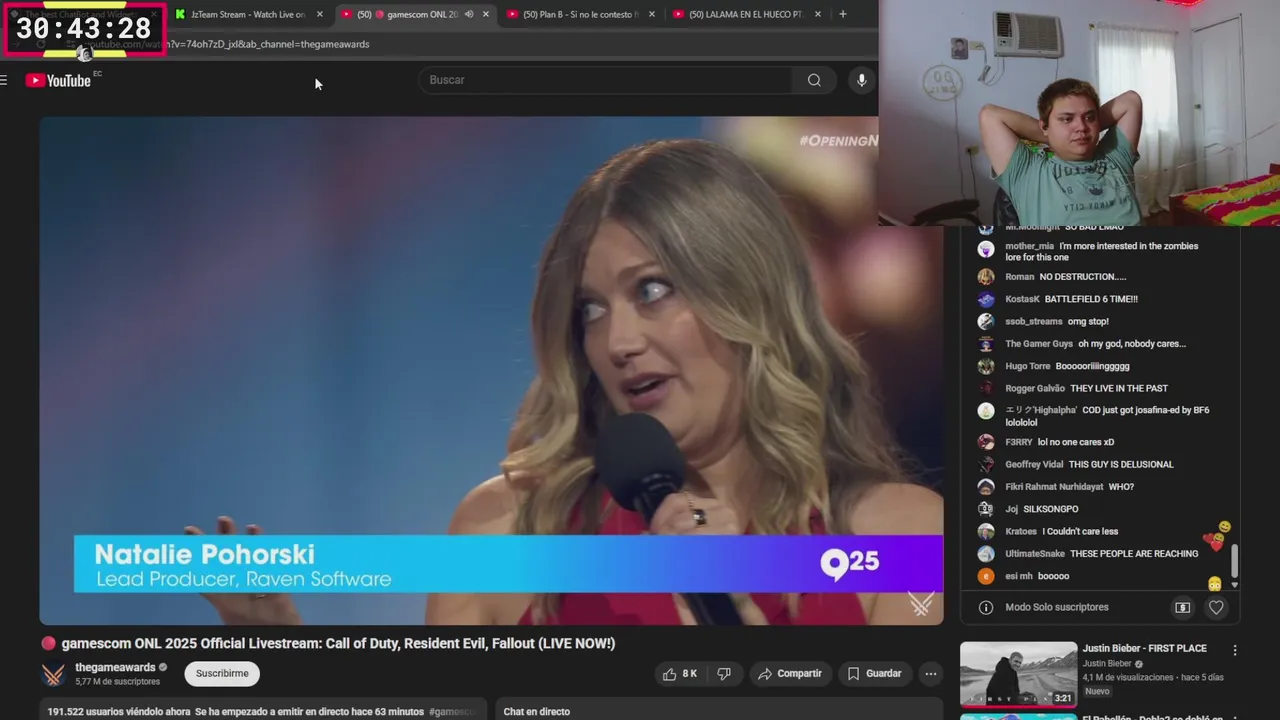The height and width of the screenshot is (720, 1280).
Task: Click the Suscribirme button
Action: point(222,674)
